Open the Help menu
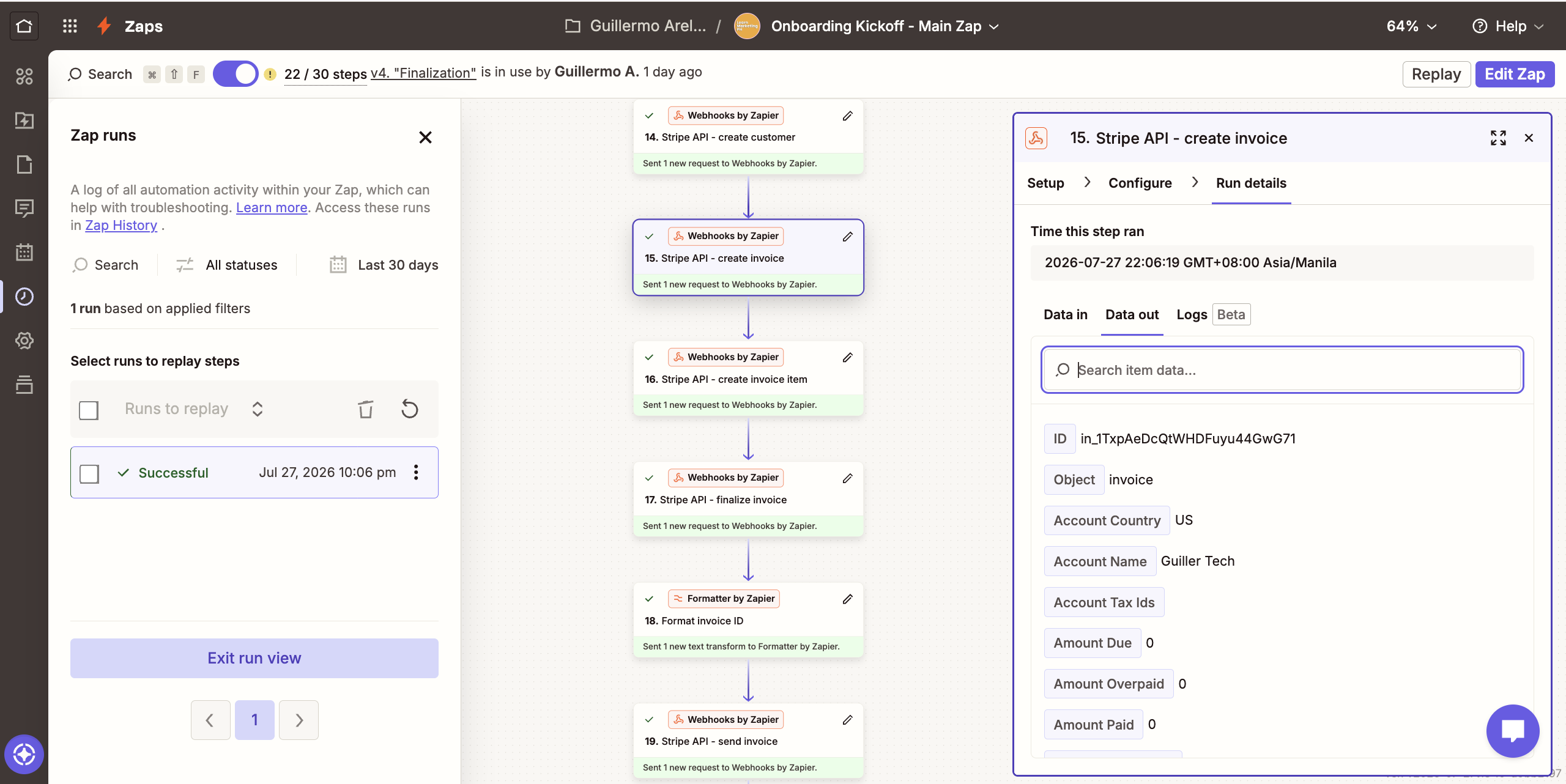This screenshot has height=784, width=1566. pos(1508,26)
